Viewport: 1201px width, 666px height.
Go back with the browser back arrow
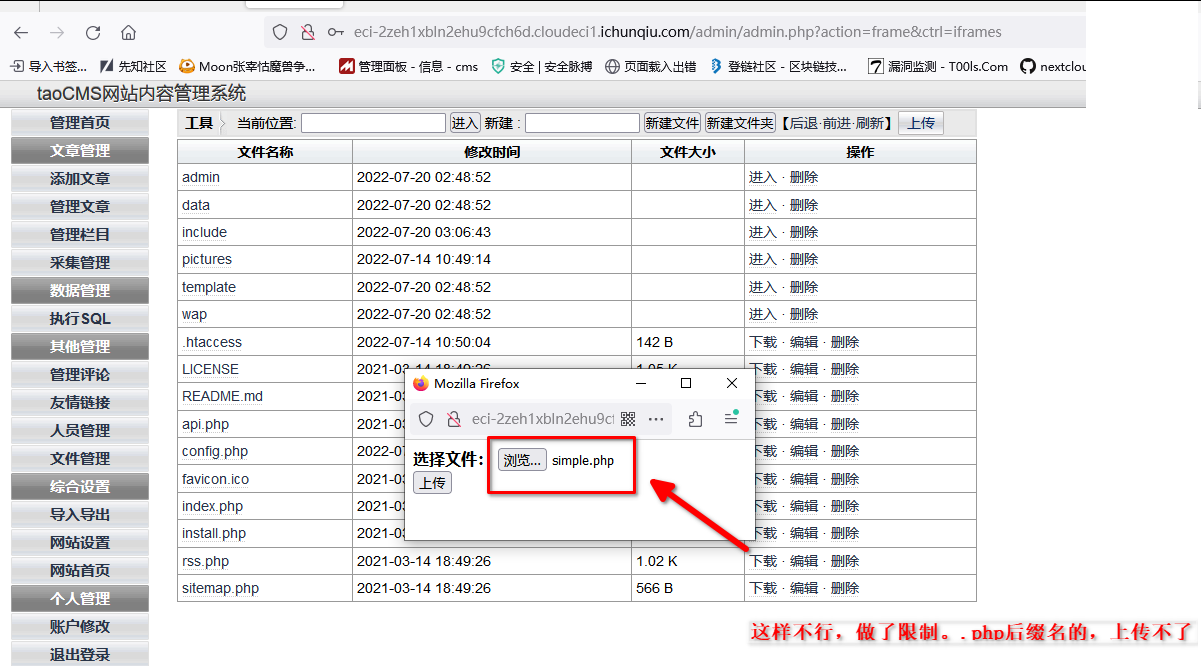(21, 32)
